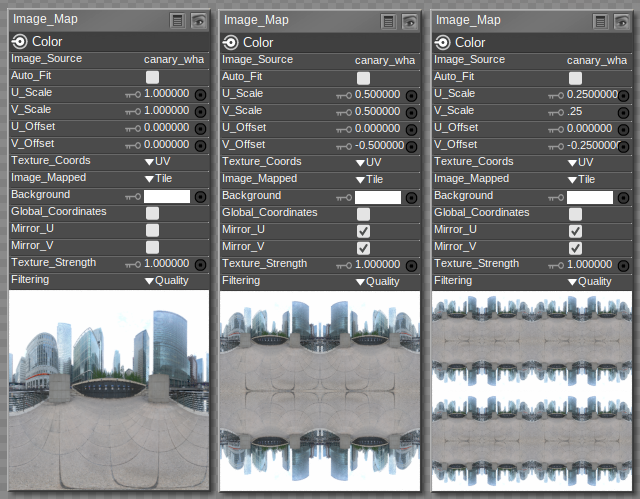Open Image_Mapped Tile dropdown in the left panel

[x=158, y=179]
